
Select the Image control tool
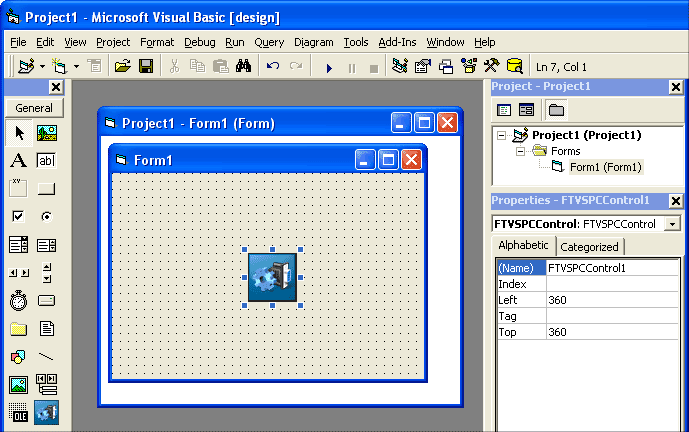point(18,385)
